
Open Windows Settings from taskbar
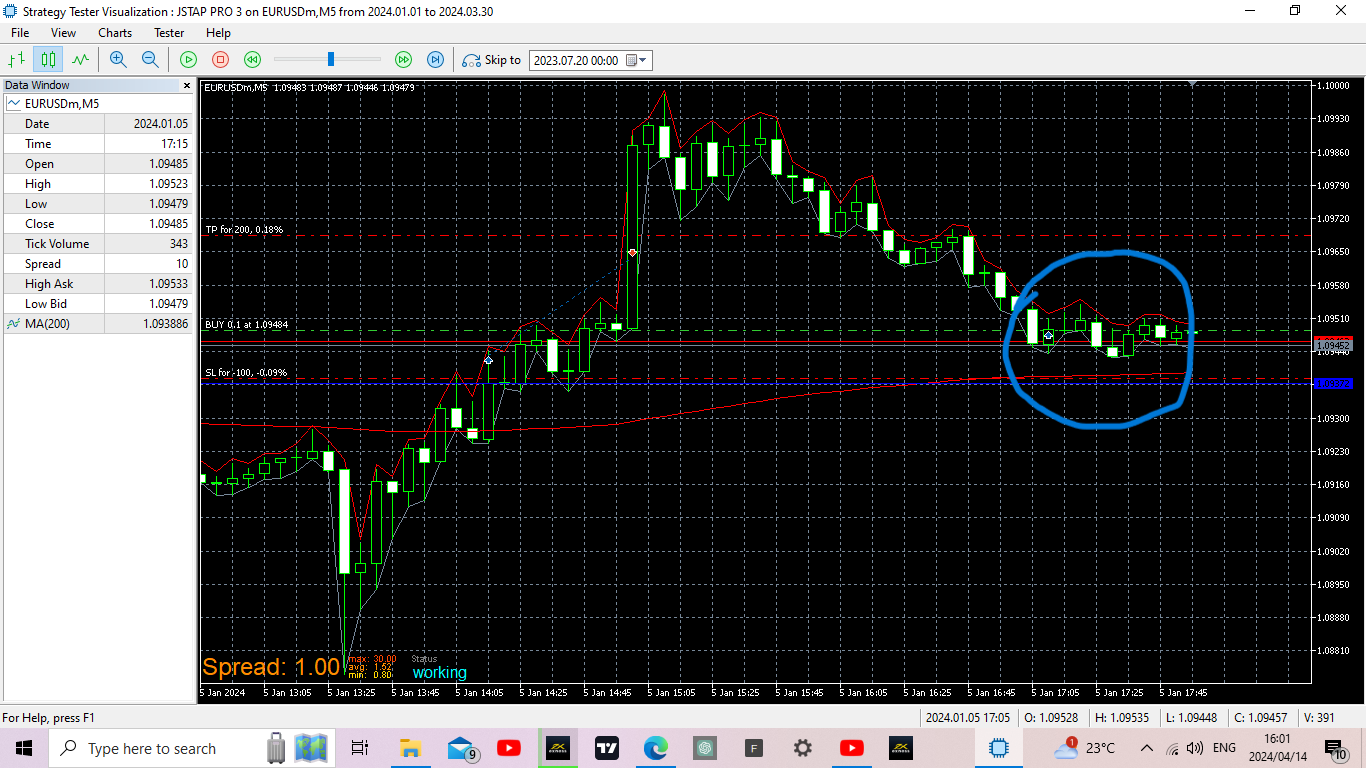point(802,748)
